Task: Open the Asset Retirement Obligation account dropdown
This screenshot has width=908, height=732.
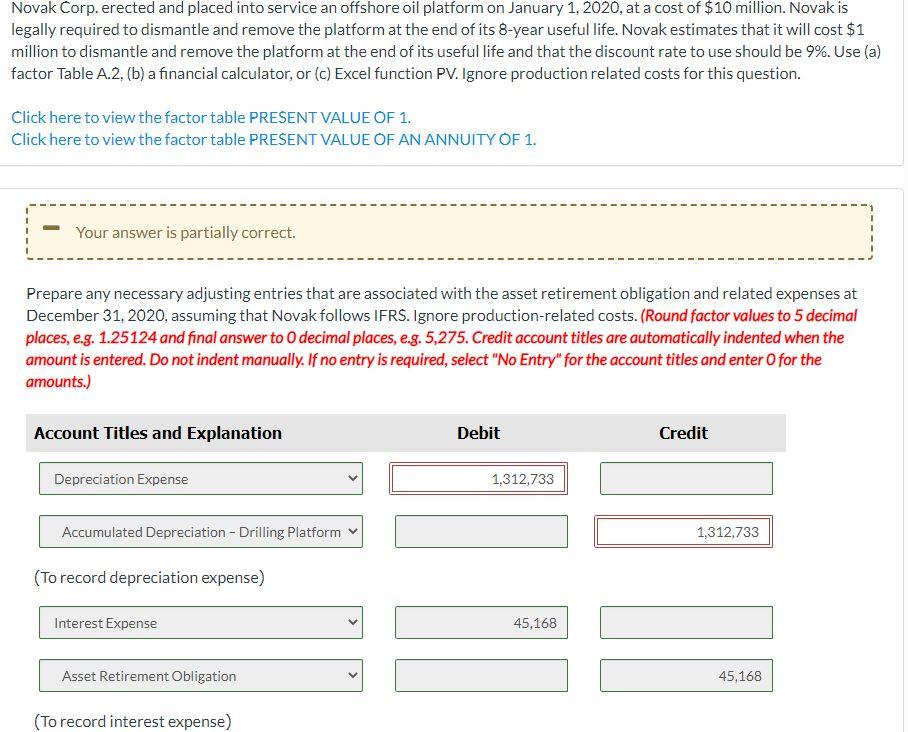Action: point(200,675)
